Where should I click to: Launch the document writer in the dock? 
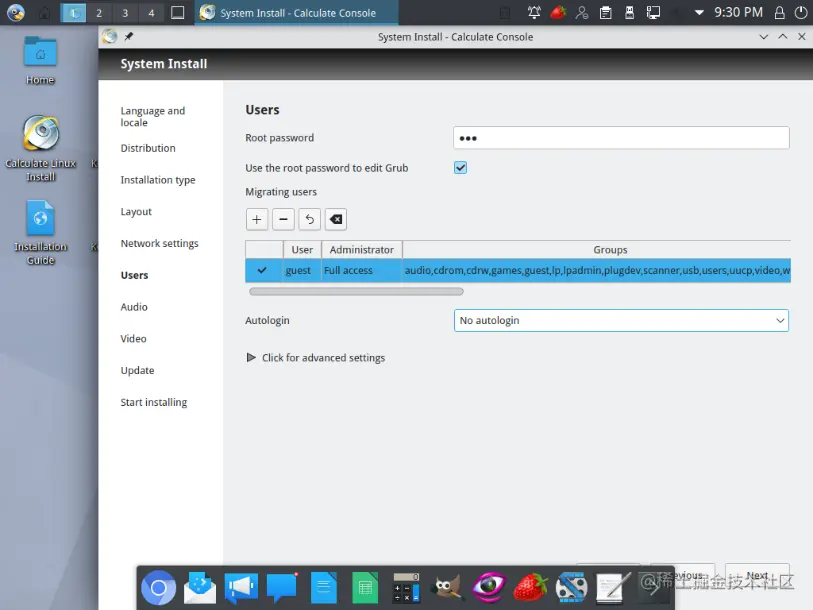(324, 588)
